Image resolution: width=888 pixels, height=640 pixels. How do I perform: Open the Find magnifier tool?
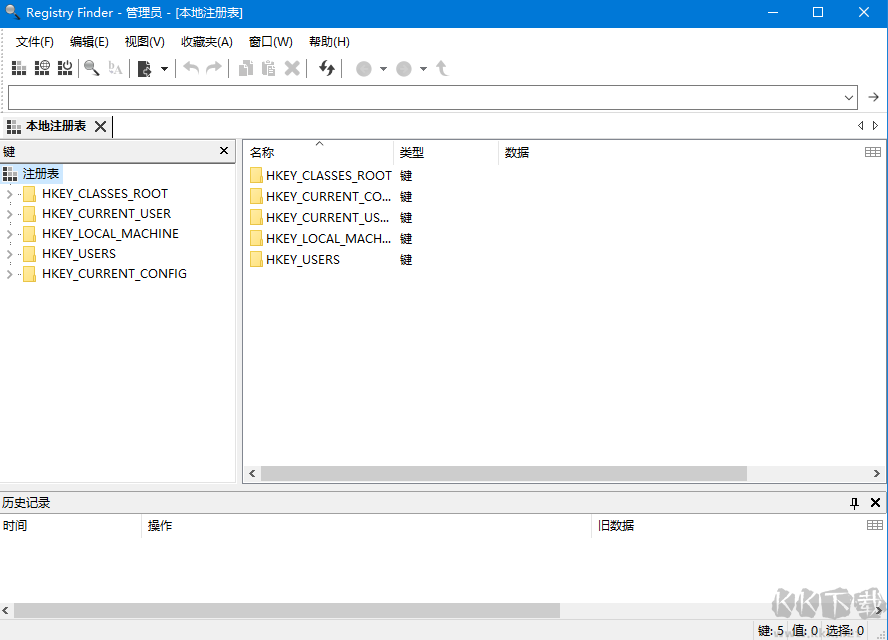click(92, 67)
